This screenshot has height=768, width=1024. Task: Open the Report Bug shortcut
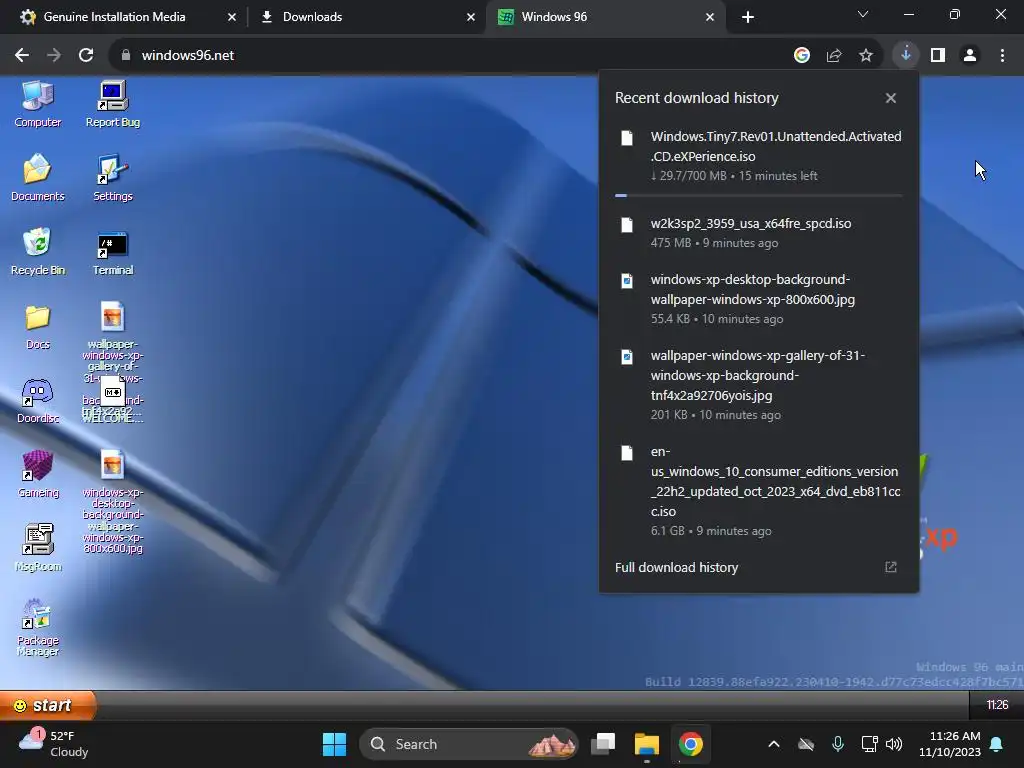pyautogui.click(x=112, y=104)
